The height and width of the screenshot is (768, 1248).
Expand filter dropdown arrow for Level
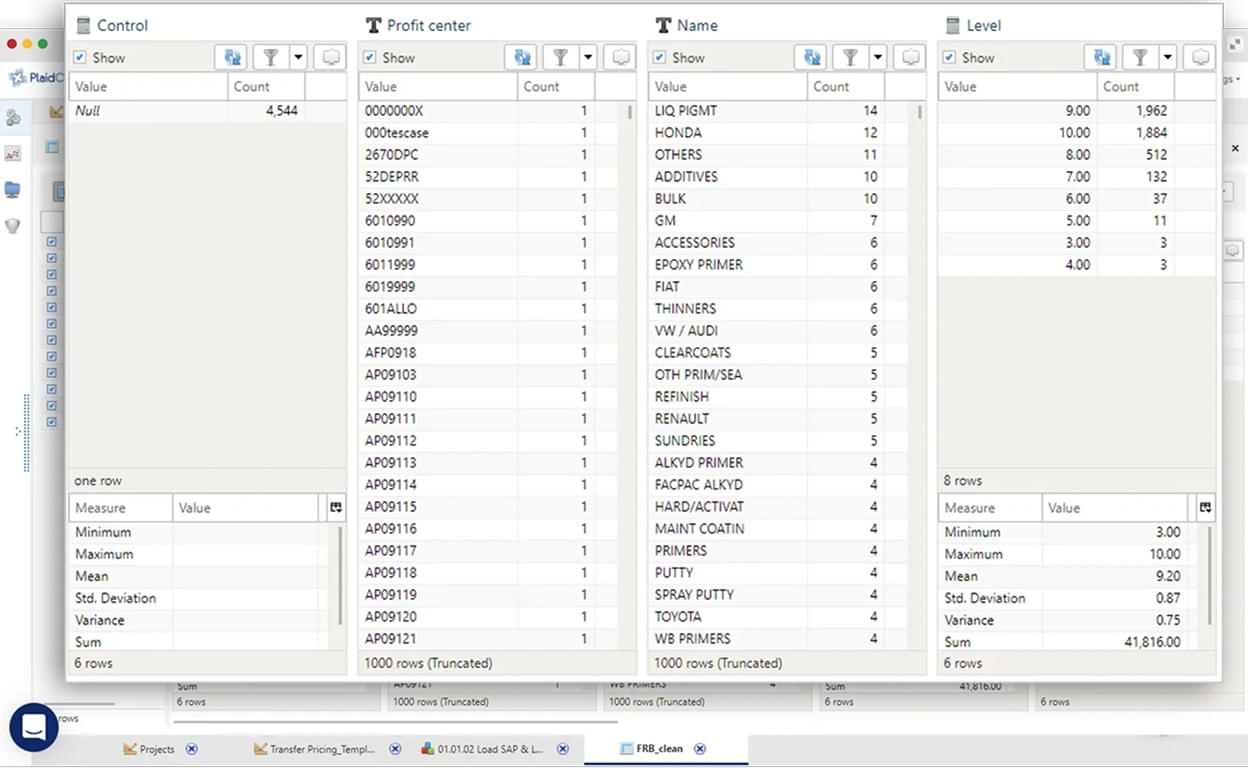1167,58
